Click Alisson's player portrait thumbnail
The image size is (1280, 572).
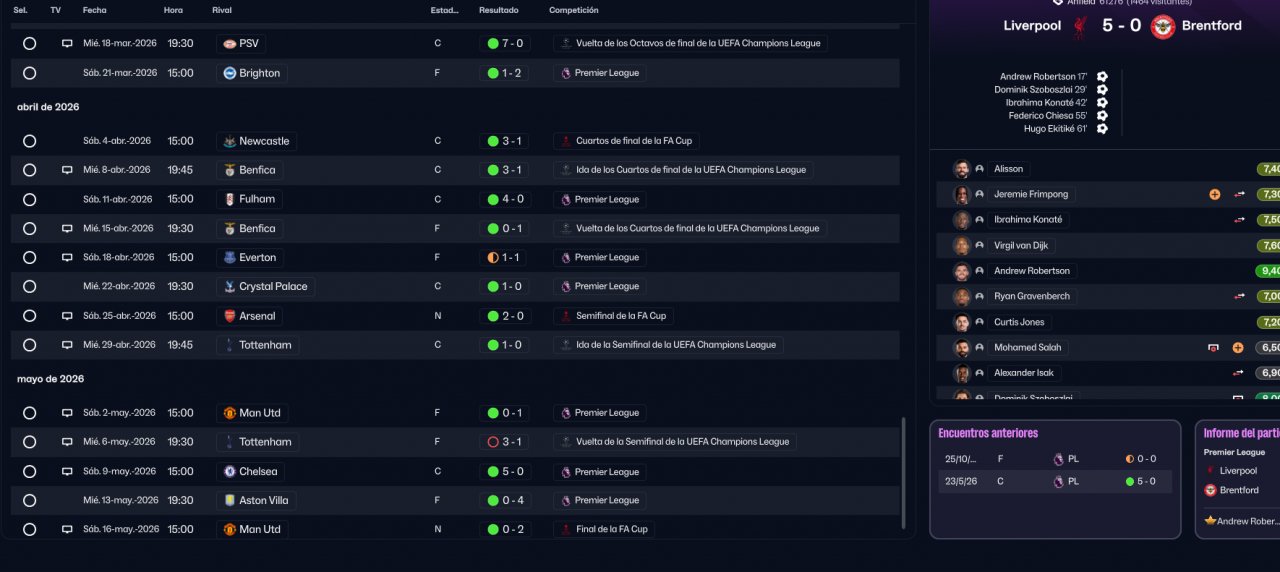point(962,169)
